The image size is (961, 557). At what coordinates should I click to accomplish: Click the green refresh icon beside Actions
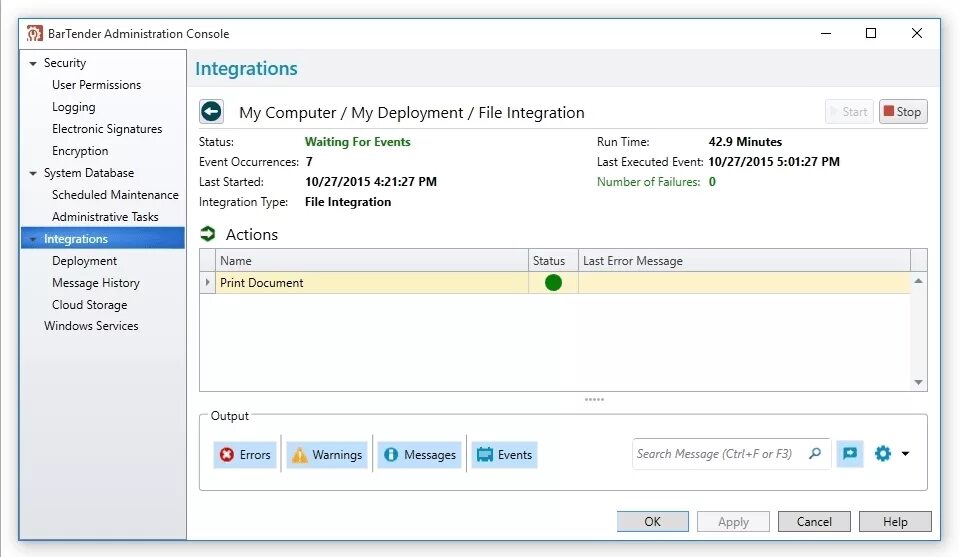[x=208, y=233]
